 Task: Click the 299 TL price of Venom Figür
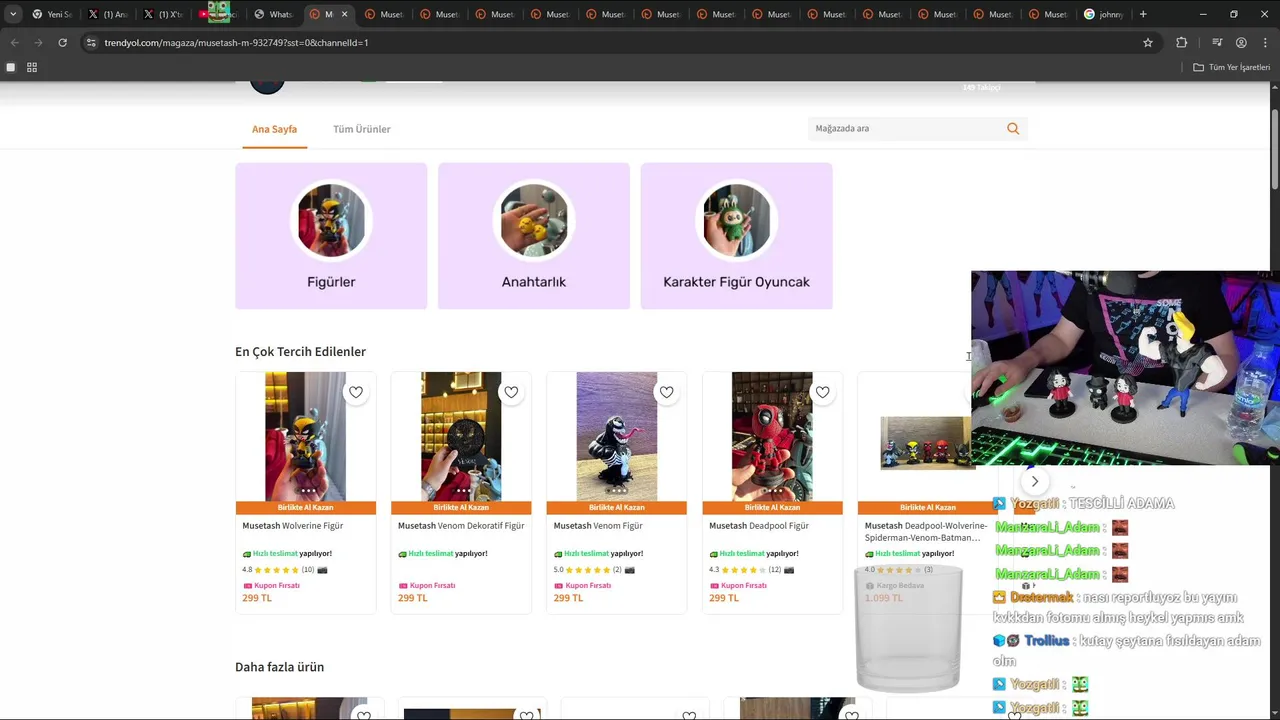tap(568, 598)
